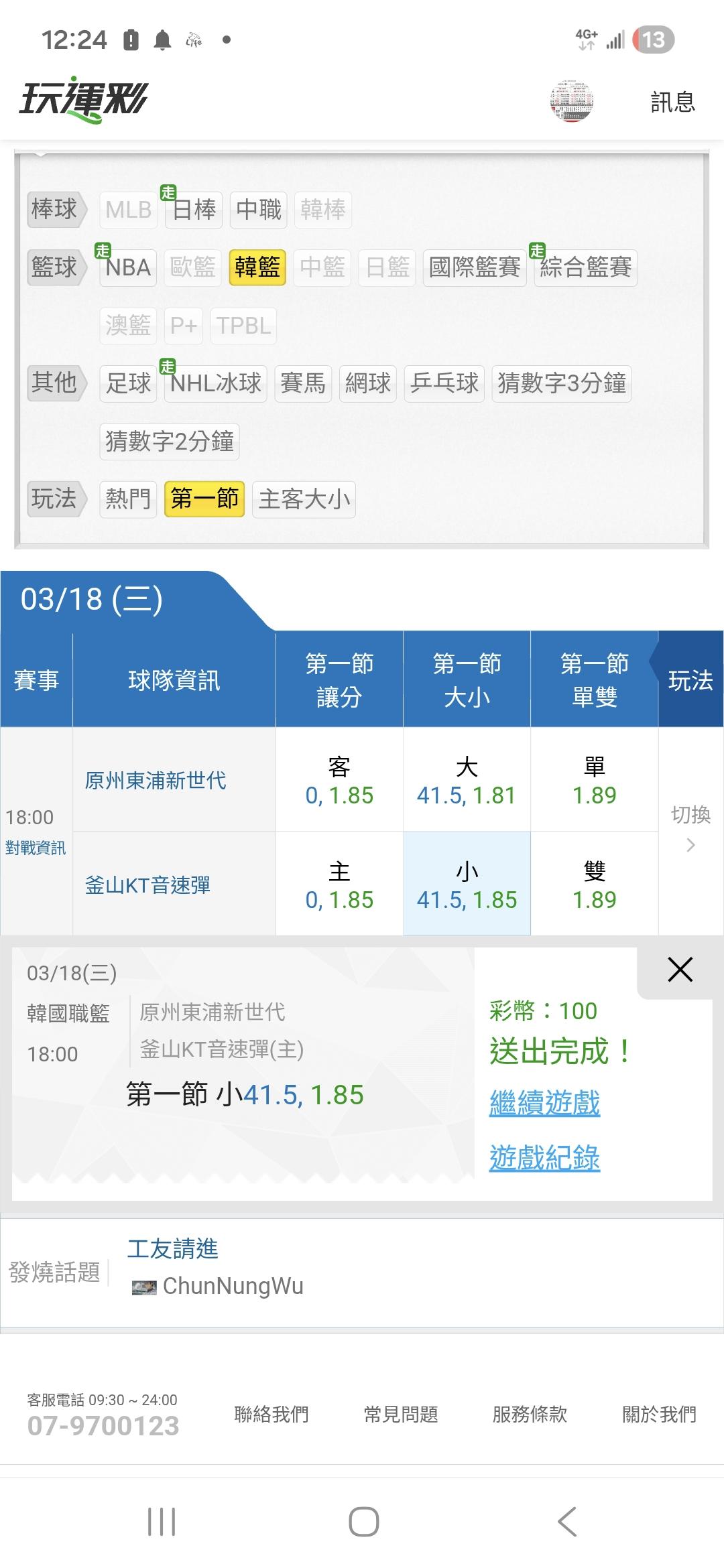Select 第一節 play type
Viewport: 724px width, 1568px height.
tap(204, 499)
